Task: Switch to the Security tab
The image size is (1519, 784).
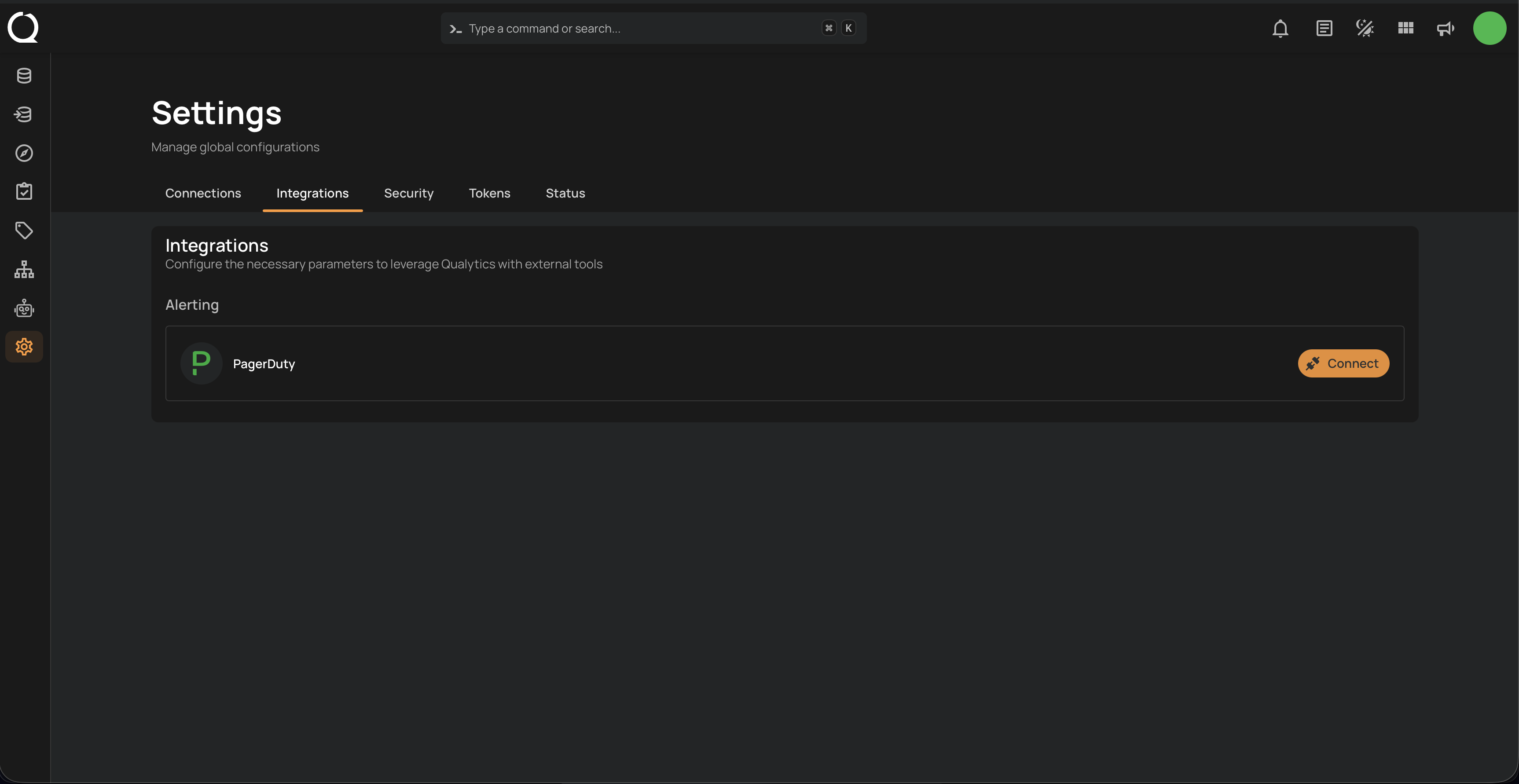Action: coord(409,193)
